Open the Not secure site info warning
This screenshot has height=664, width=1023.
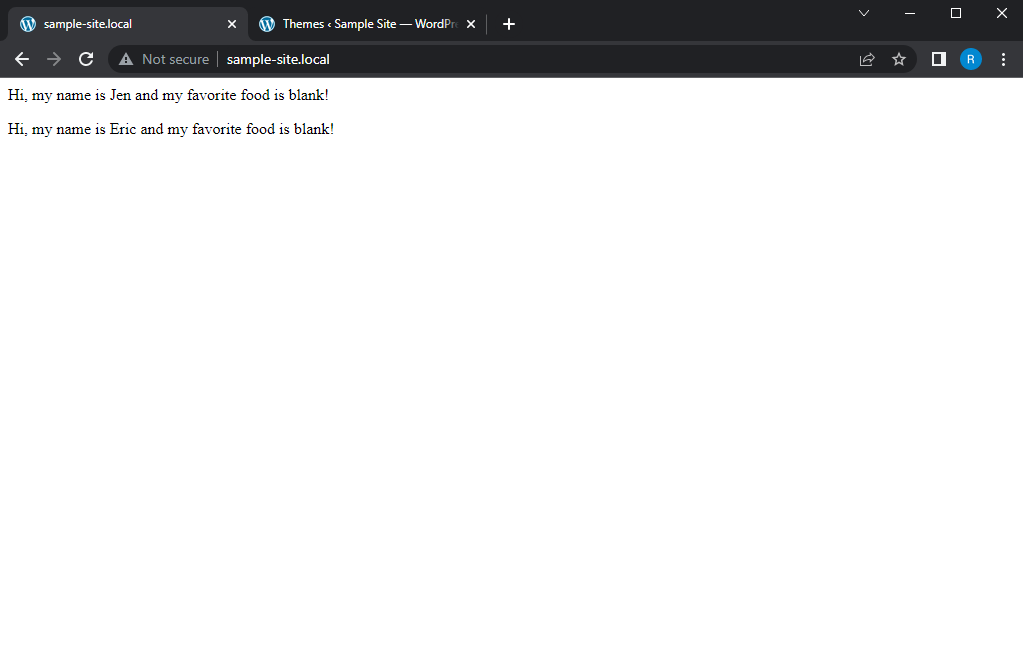pos(164,59)
